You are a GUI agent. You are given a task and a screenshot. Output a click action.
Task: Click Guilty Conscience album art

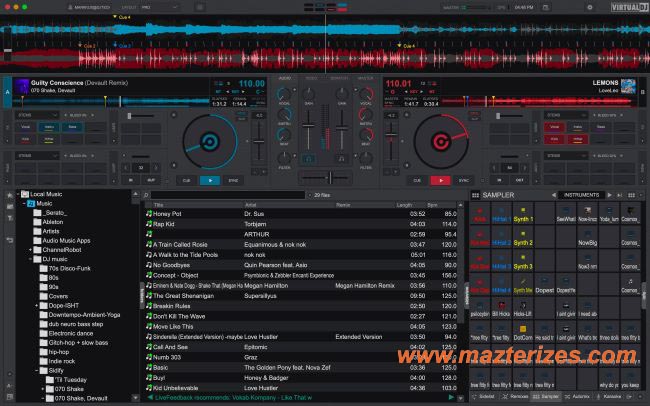pyautogui.click(x=21, y=86)
